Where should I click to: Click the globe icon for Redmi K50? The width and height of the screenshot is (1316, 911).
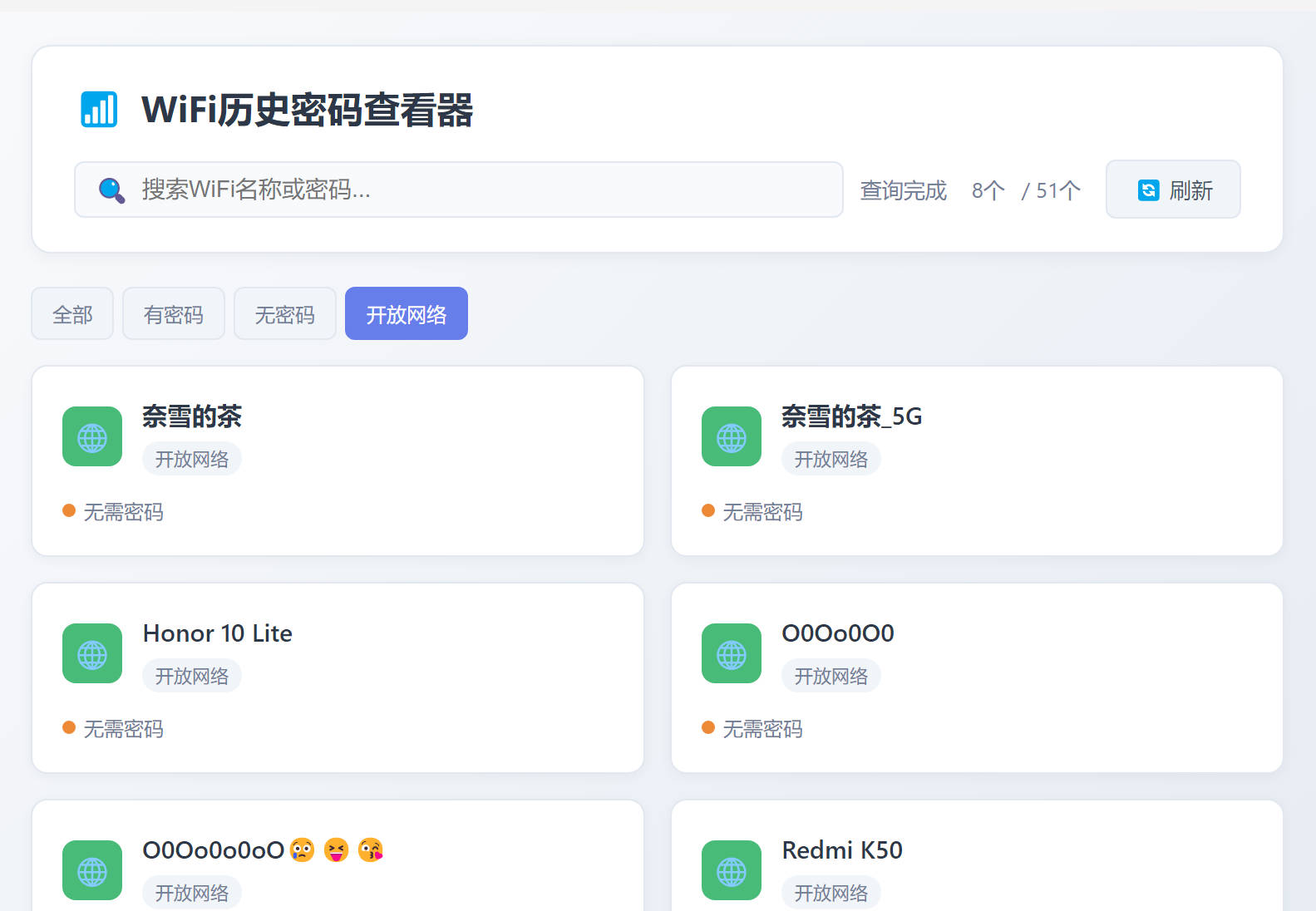(x=732, y=870)
